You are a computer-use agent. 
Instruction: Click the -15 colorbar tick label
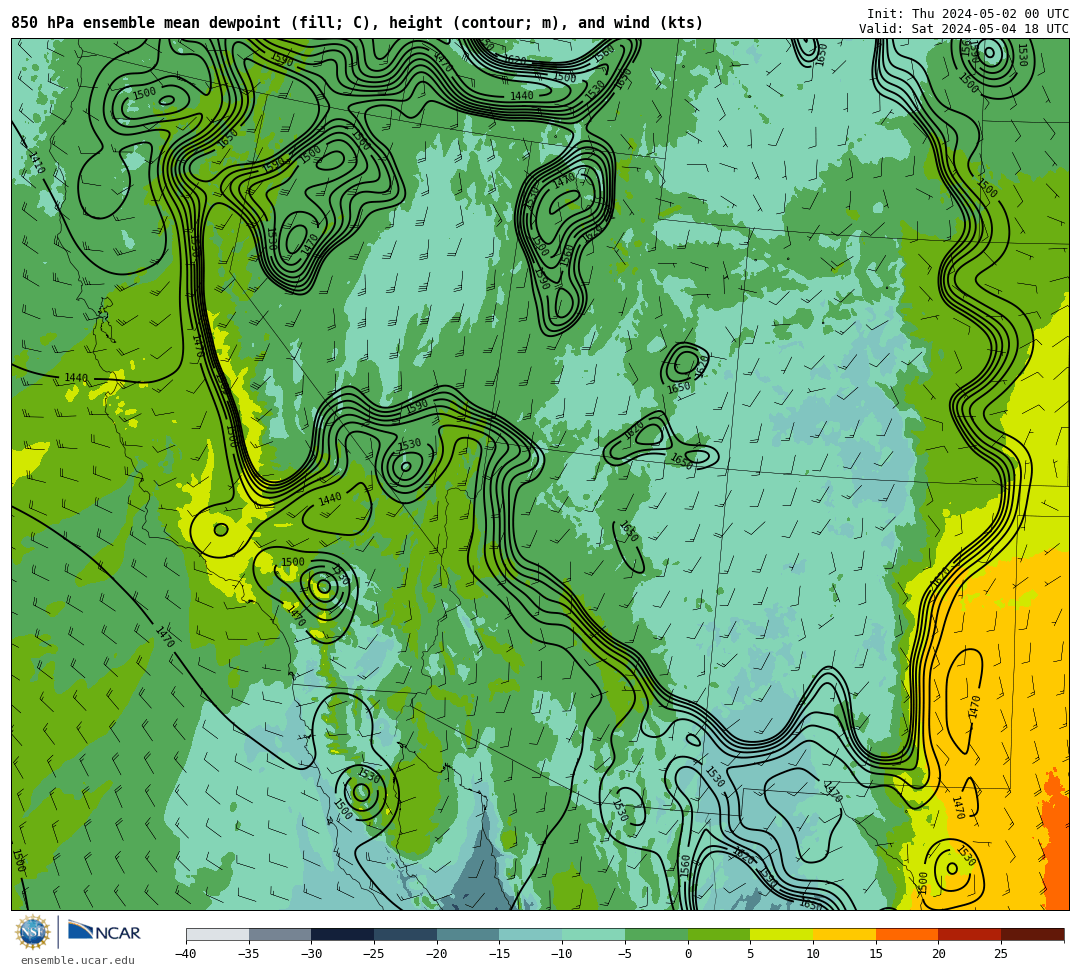click(499, 954)
